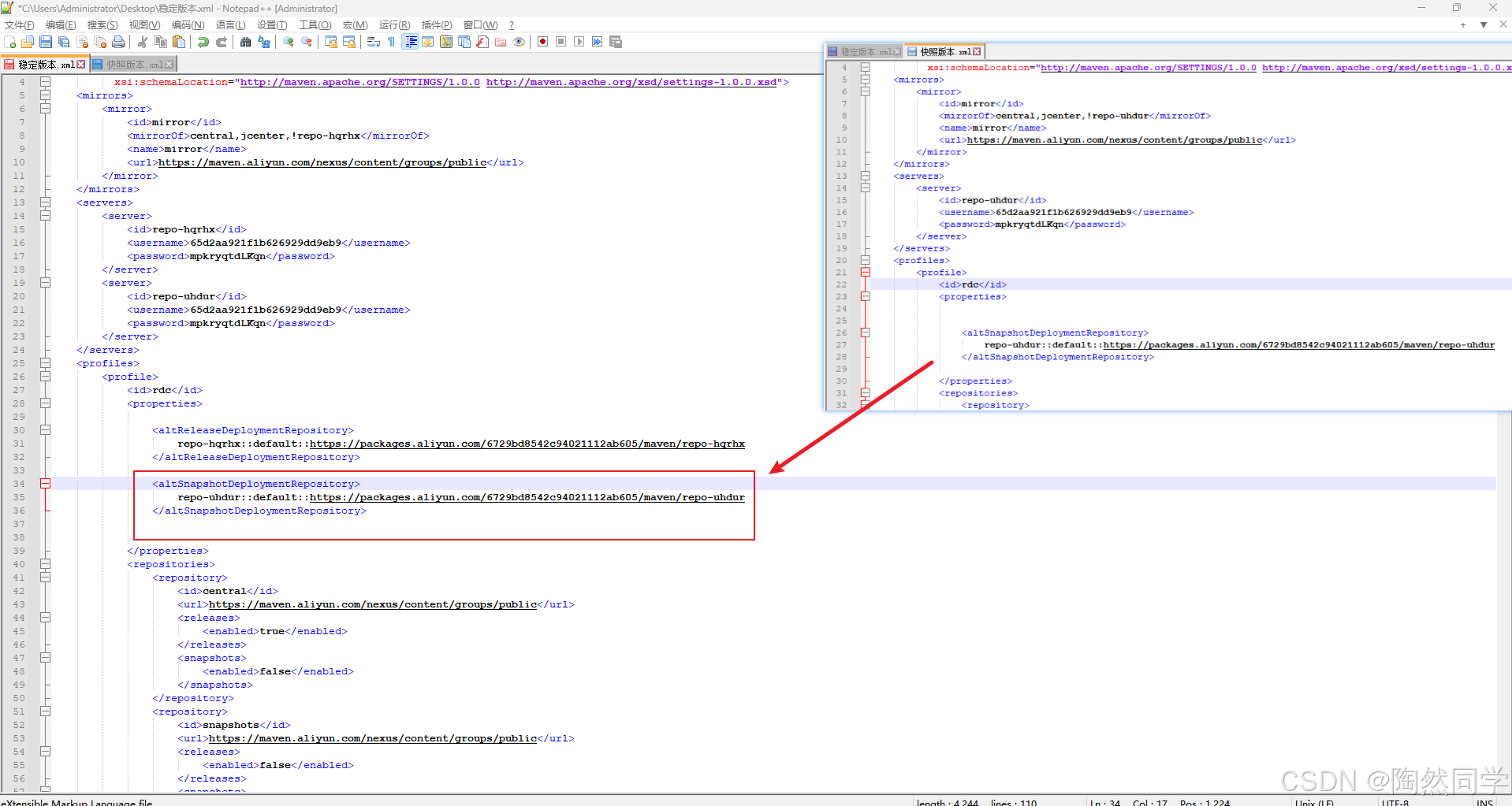1512x806 pixels.
Task: Open the 编码(N) menu
Action: tap(188, 25)
